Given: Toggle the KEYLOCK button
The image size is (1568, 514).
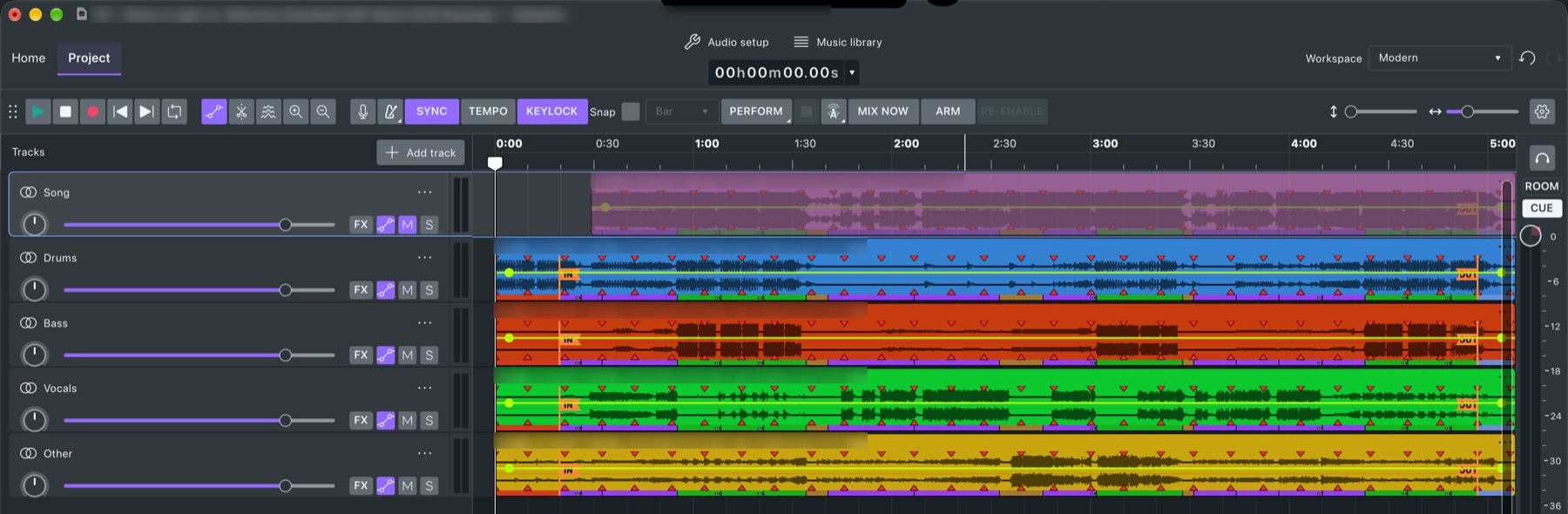Looking at the screenshot, I should coord(552,112).
